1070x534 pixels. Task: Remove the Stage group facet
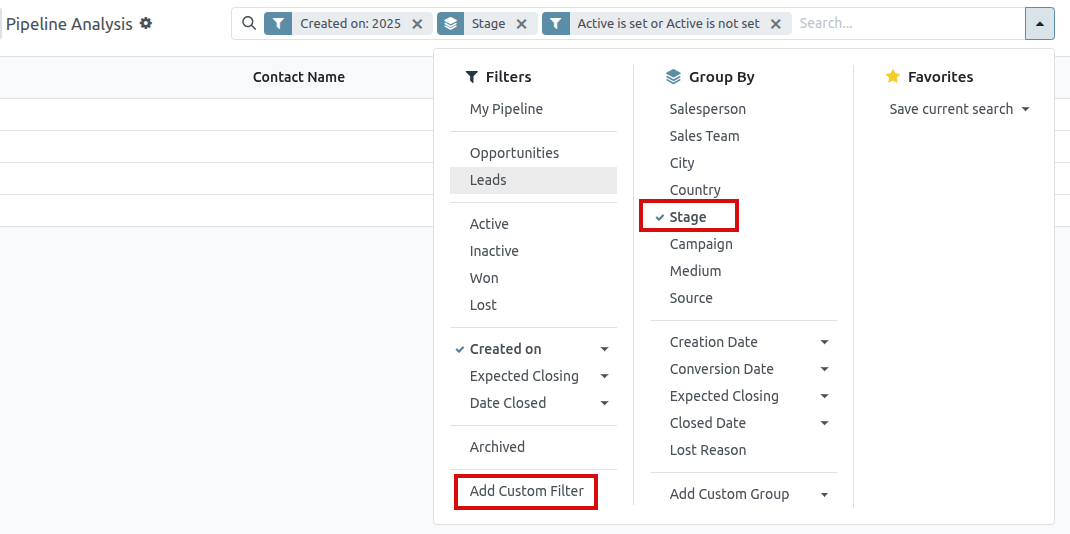(521, 24)
